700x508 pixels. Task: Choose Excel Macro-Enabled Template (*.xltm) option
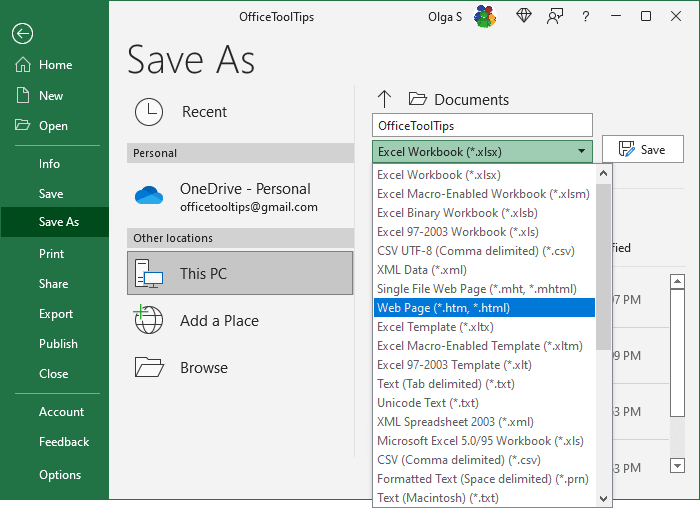click(x=484, y=346)
